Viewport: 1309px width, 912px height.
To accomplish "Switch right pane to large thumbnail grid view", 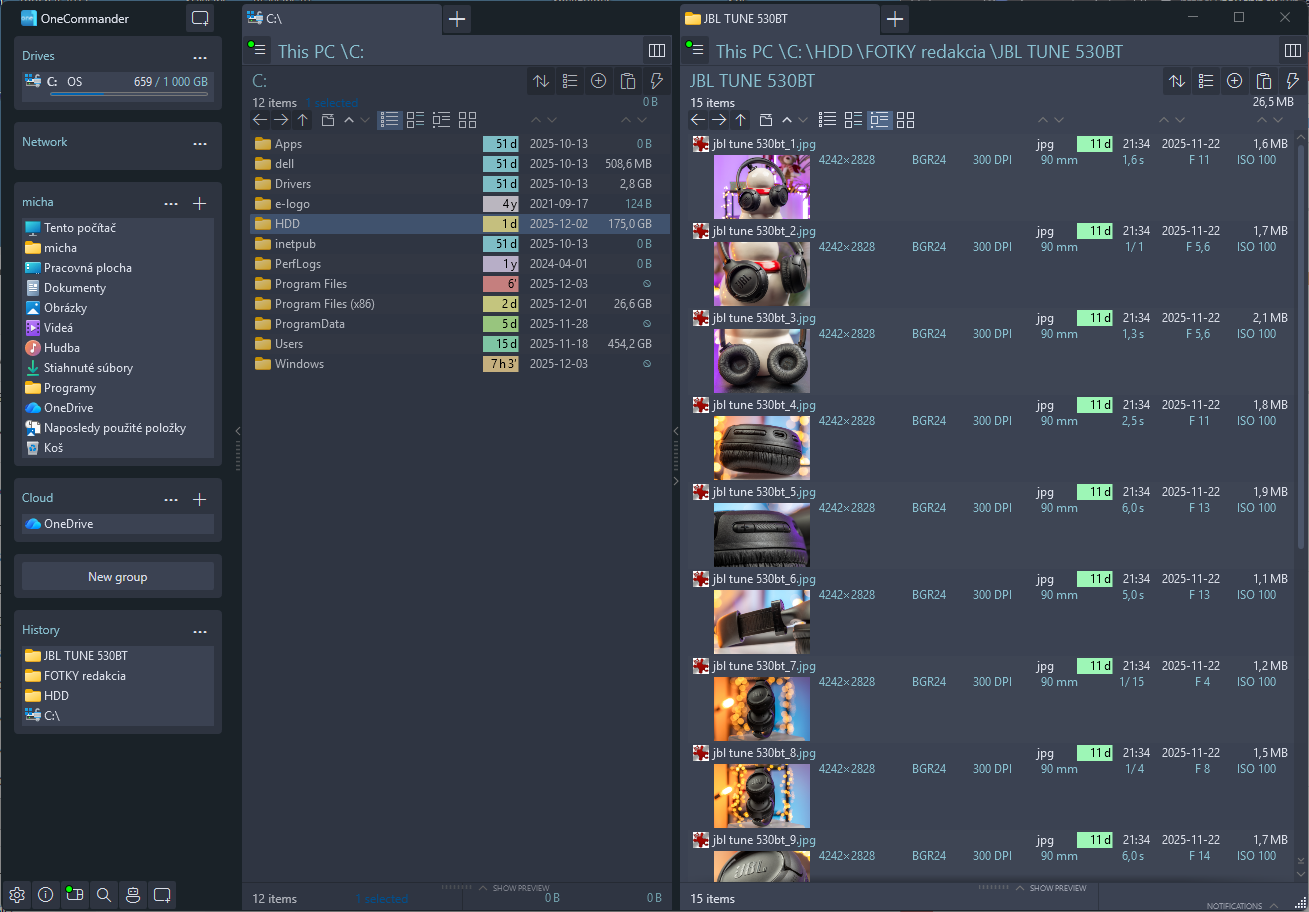I will coord(906,120).
